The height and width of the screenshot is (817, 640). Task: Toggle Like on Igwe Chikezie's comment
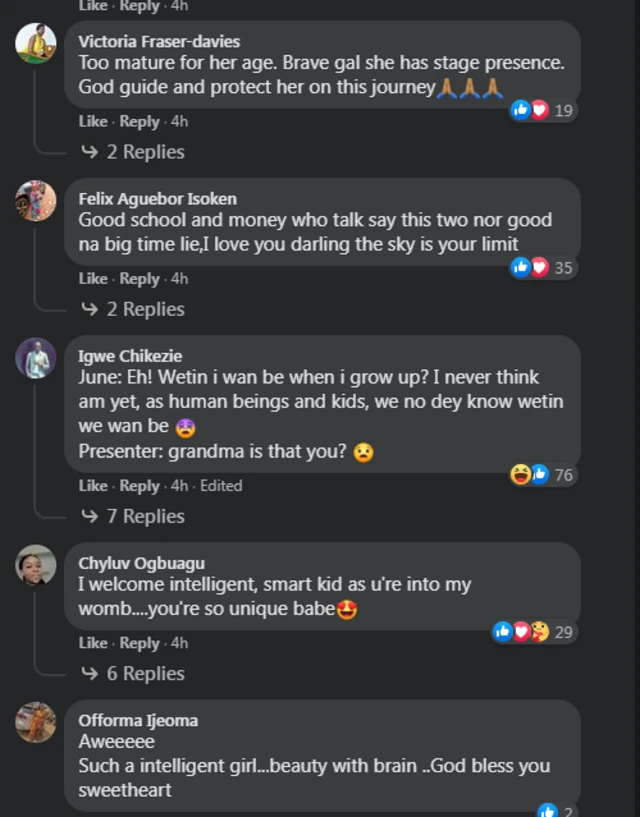point(92,485)
